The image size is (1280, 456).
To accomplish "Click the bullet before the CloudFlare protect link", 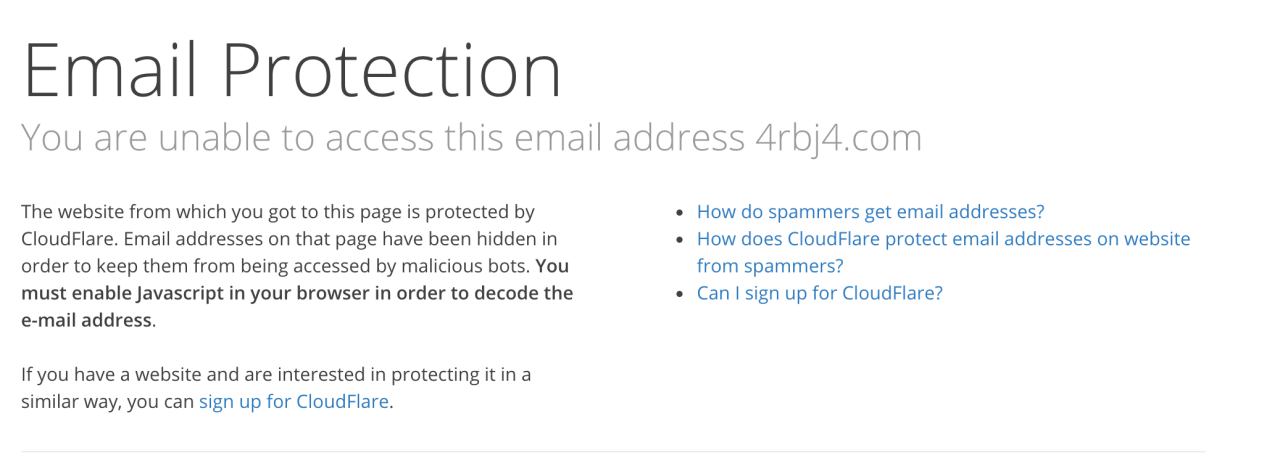I will click(x=681, y=240).
